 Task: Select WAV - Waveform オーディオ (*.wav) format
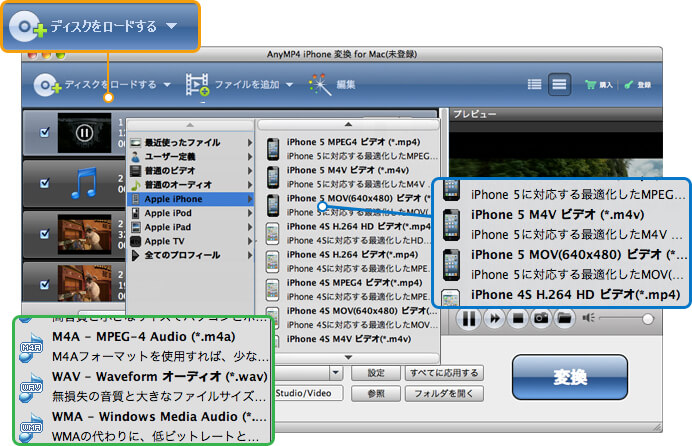tap(159, 377)
